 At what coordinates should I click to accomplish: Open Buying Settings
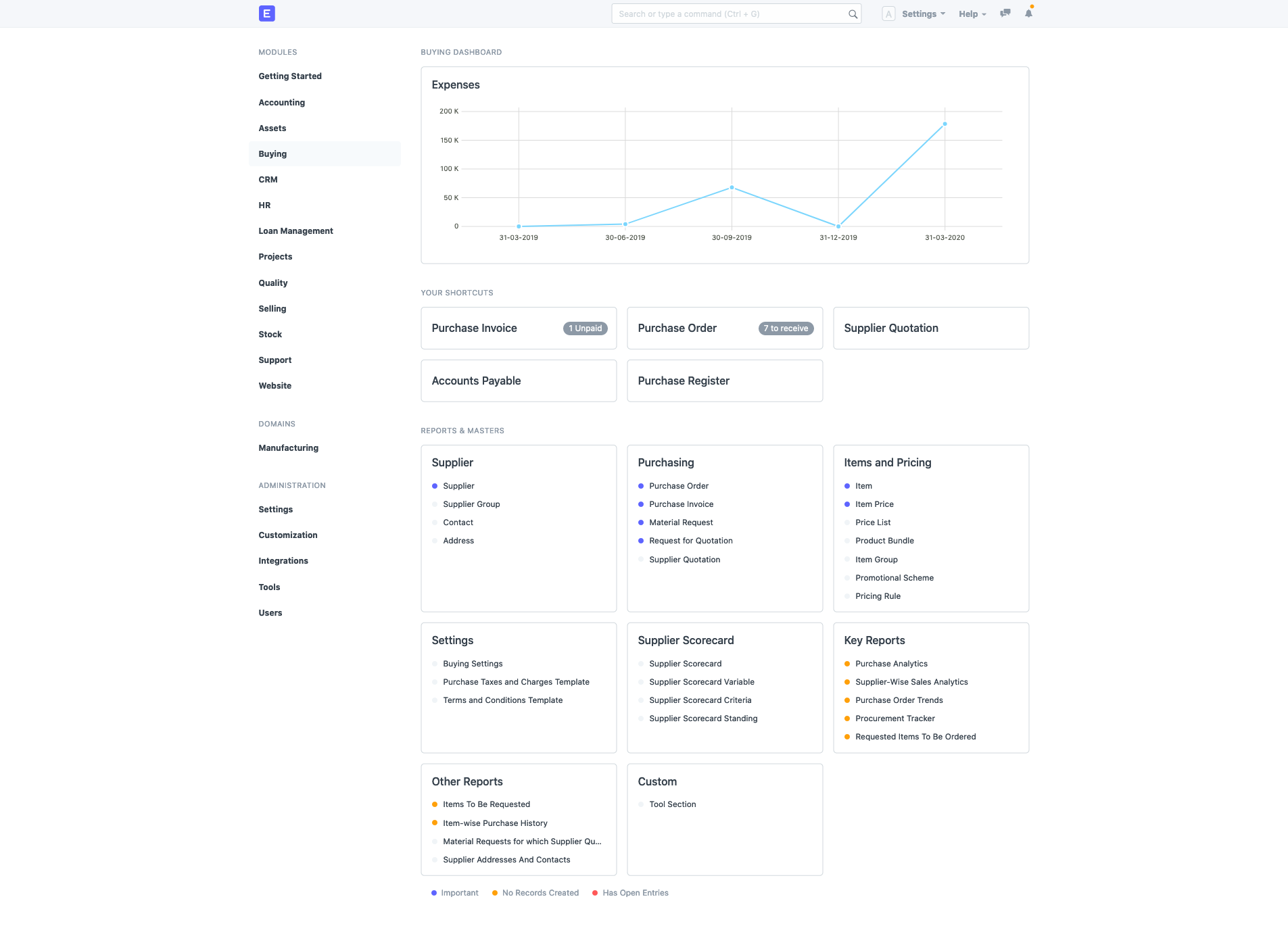click(473, 663)
